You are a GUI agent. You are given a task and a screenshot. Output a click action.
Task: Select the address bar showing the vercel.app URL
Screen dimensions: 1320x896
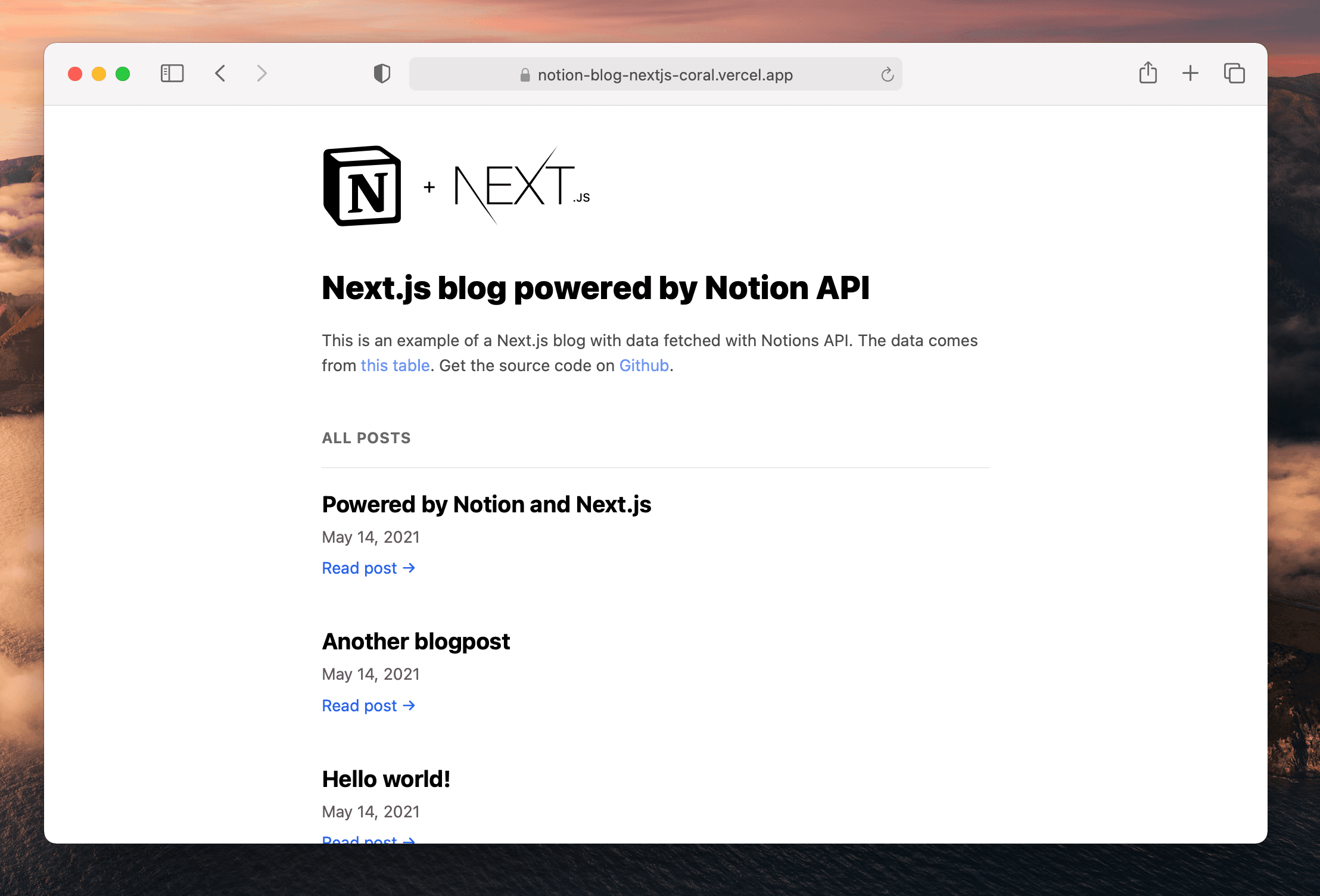click(x=665, y=74)
